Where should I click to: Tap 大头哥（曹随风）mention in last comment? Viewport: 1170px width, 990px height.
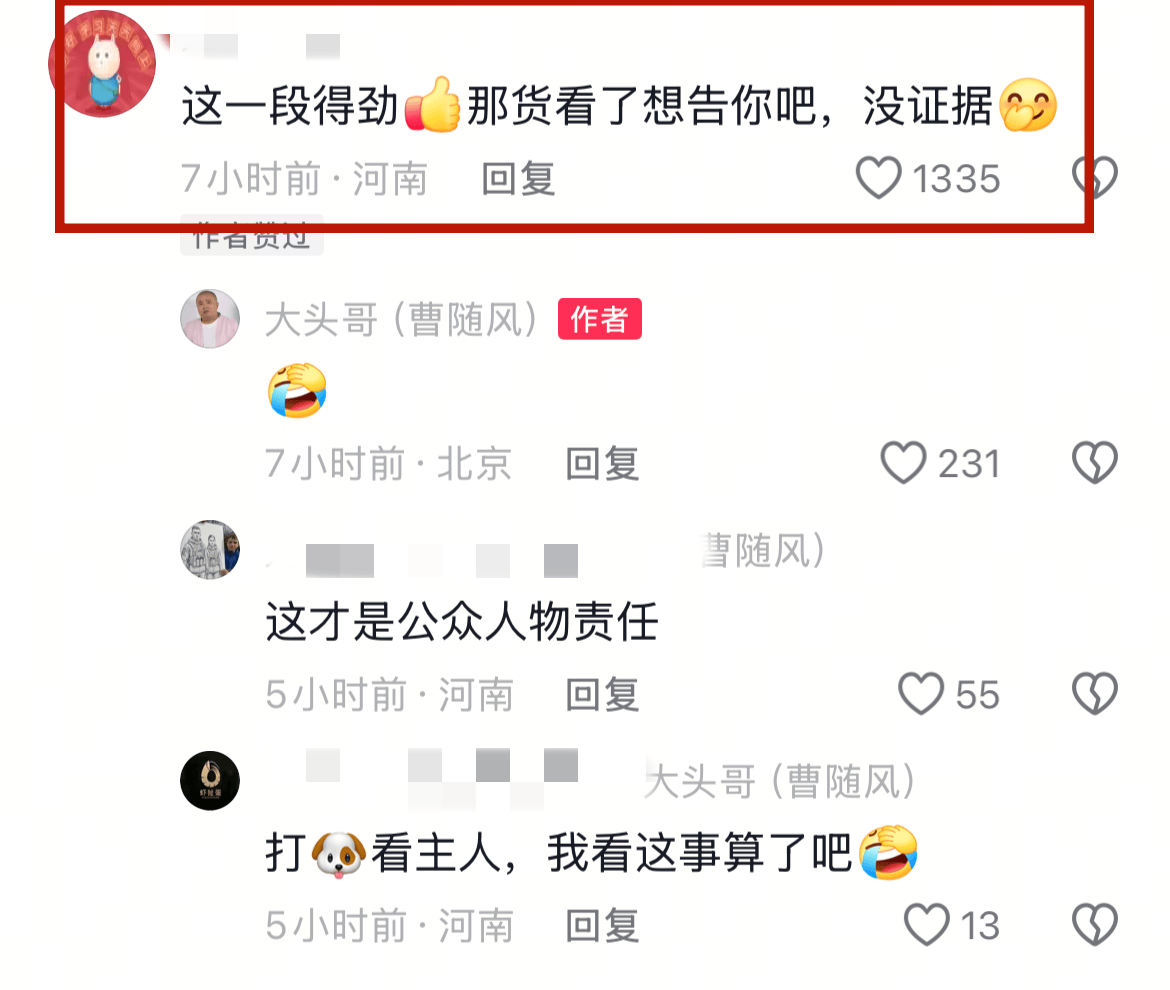[780, 781]
